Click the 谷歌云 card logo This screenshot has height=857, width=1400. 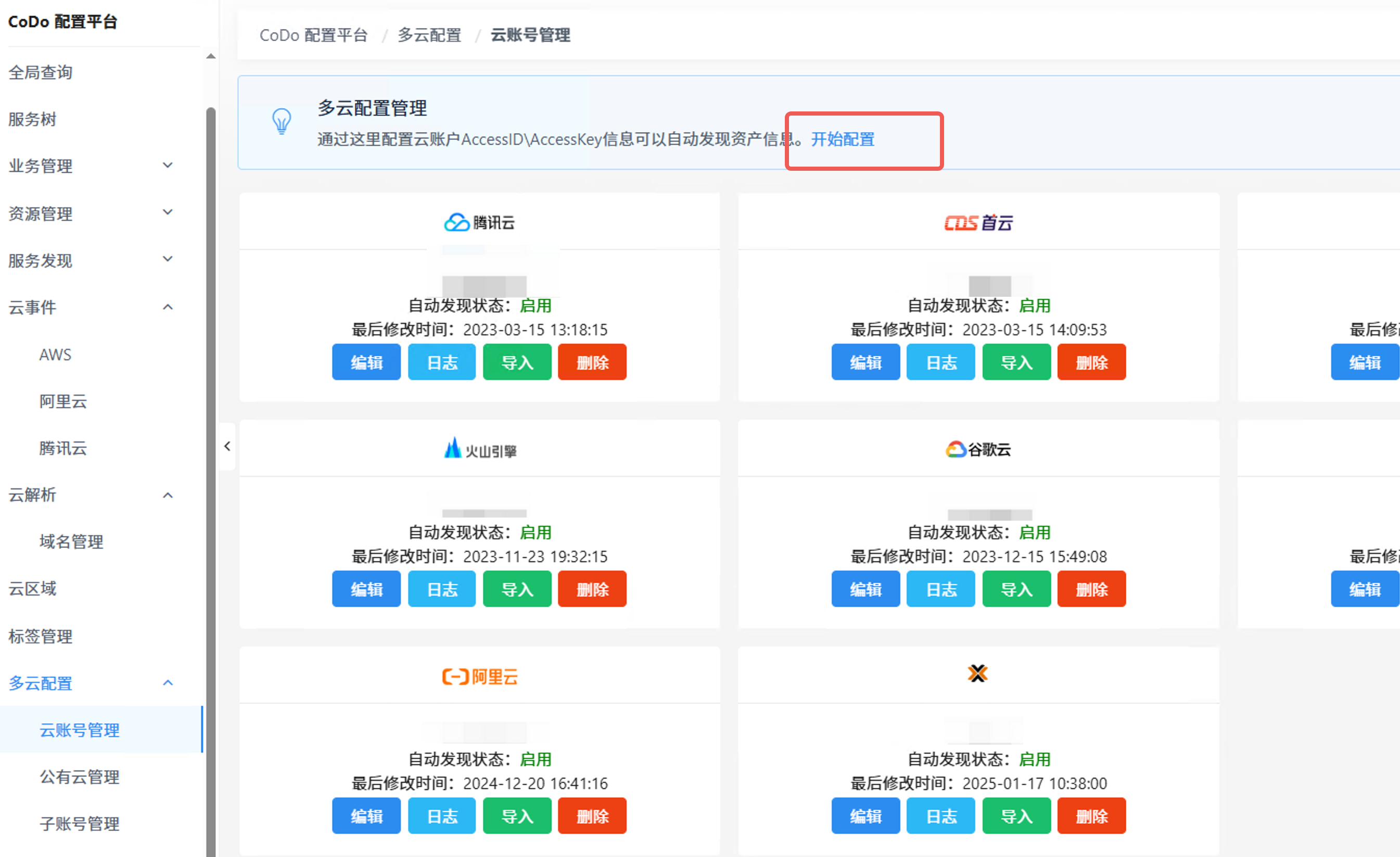coord(978,449)
